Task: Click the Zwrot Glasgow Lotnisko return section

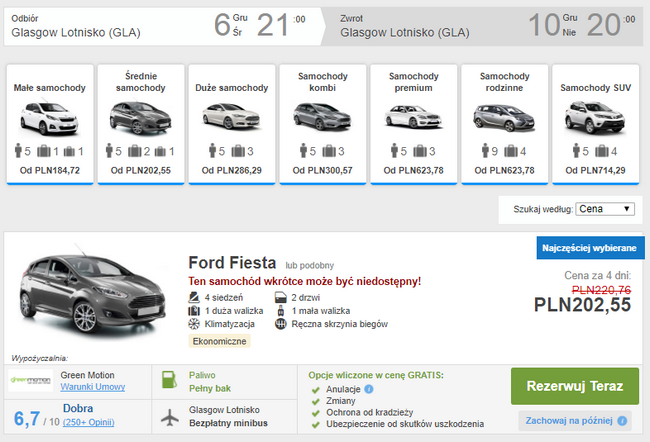Action: 483,26
